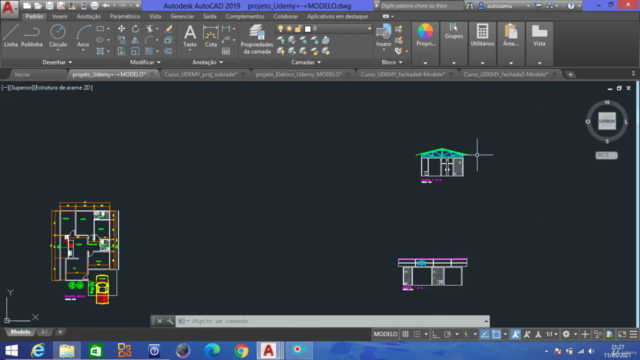The height and width of the screenshot is (360, 640).
Task: Click the current layer color swatch
Action: point(308,29)
